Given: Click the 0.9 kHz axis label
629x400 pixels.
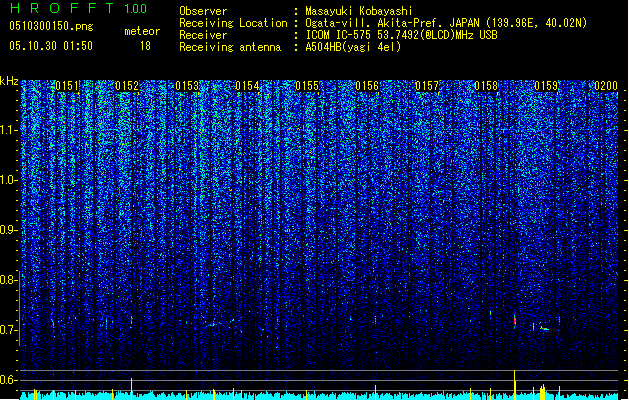Looking at the screenshot, I should (x=8, y=230).
